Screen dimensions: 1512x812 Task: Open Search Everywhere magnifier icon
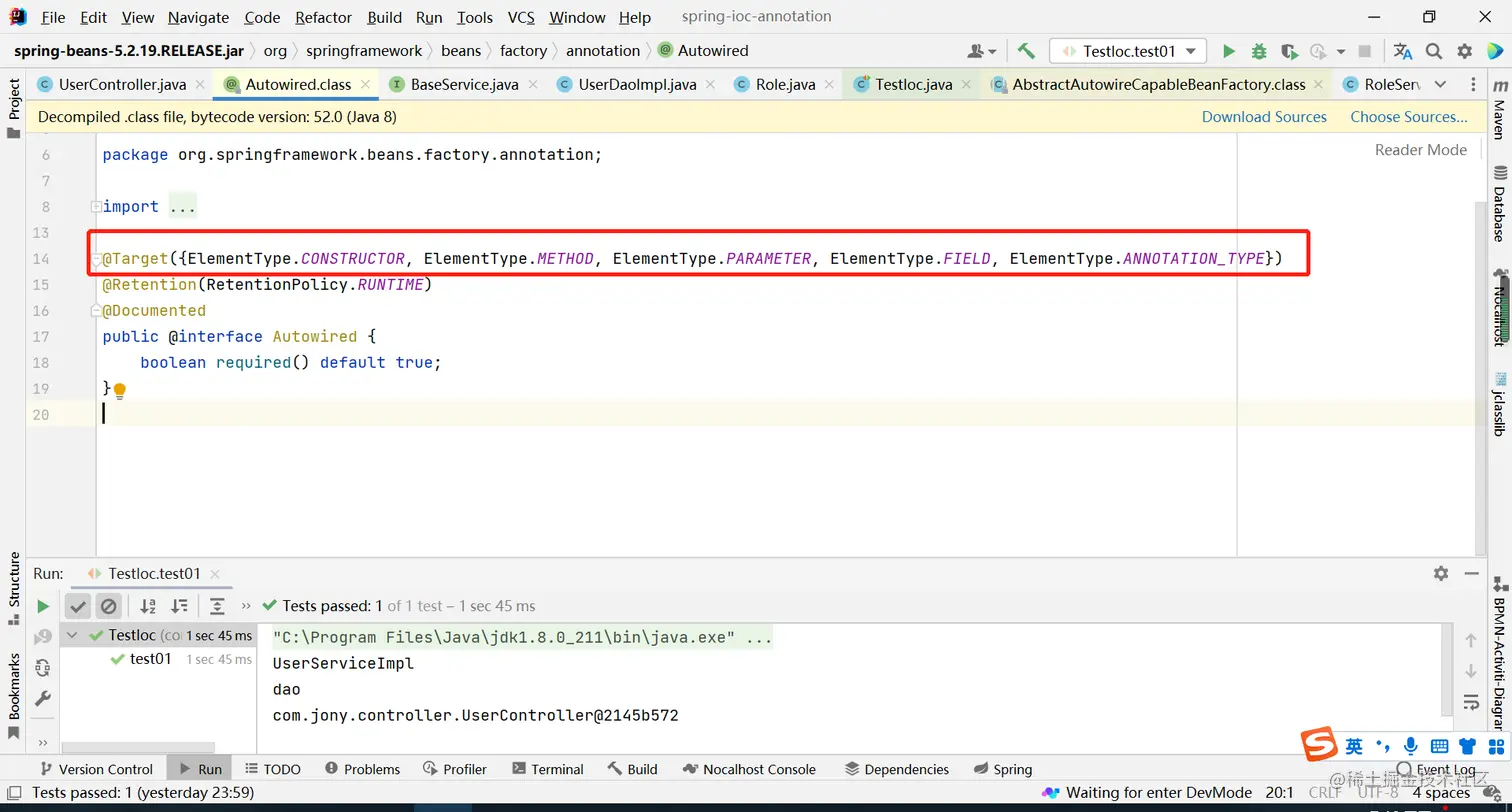point(1434,51)
